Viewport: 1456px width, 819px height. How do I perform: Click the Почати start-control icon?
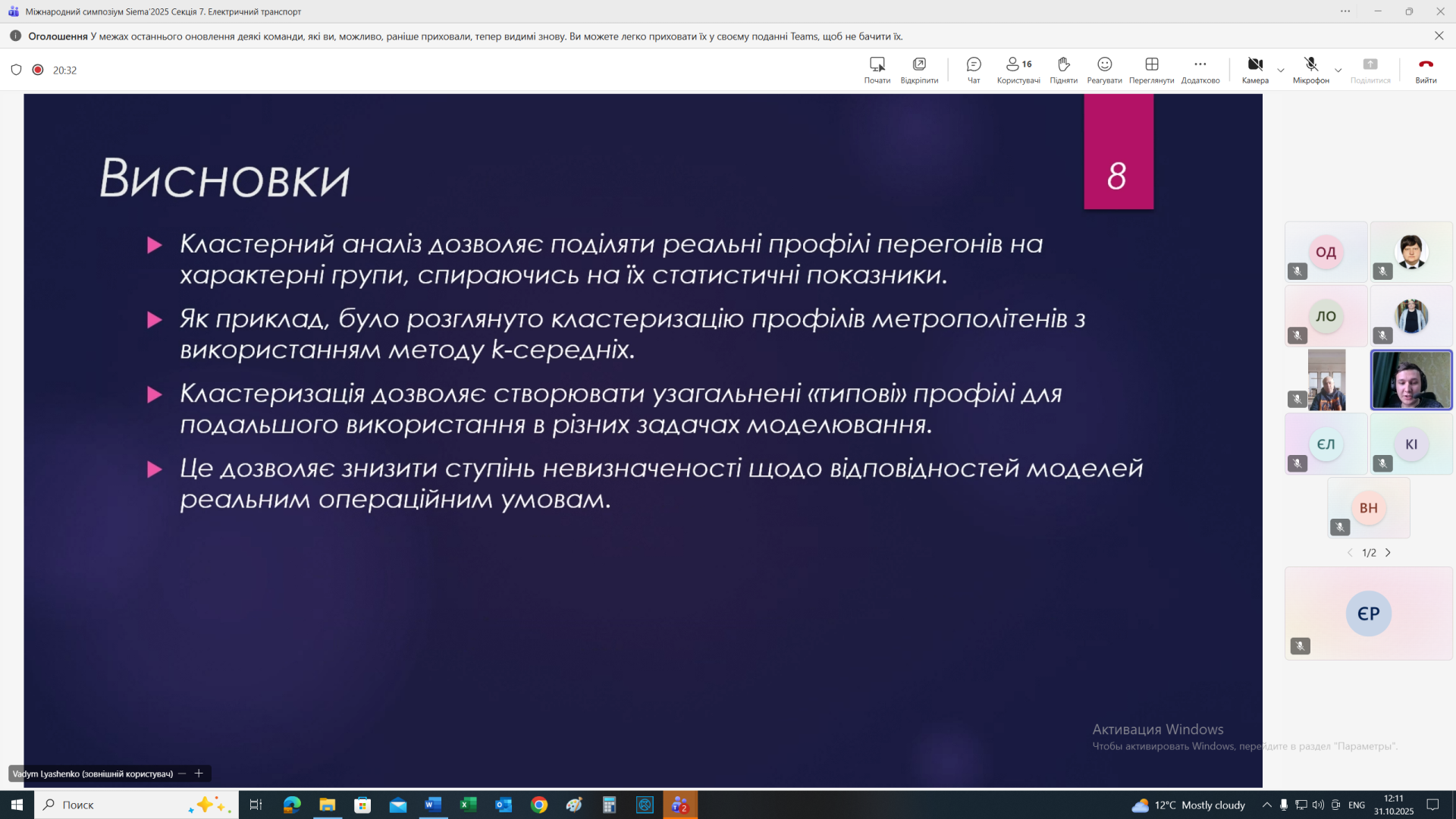click(877, 69)
